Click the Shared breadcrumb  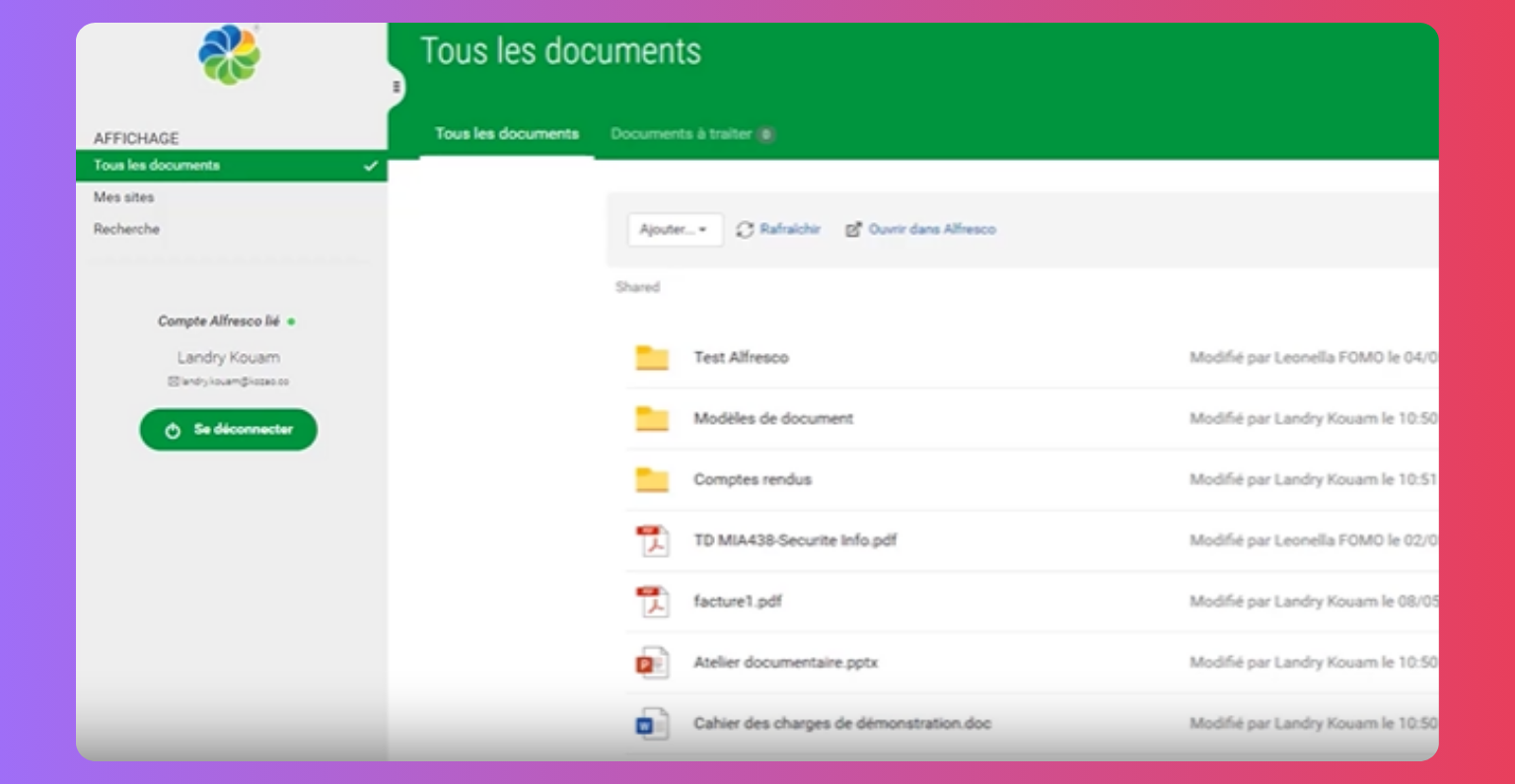[x=637, y=287]
